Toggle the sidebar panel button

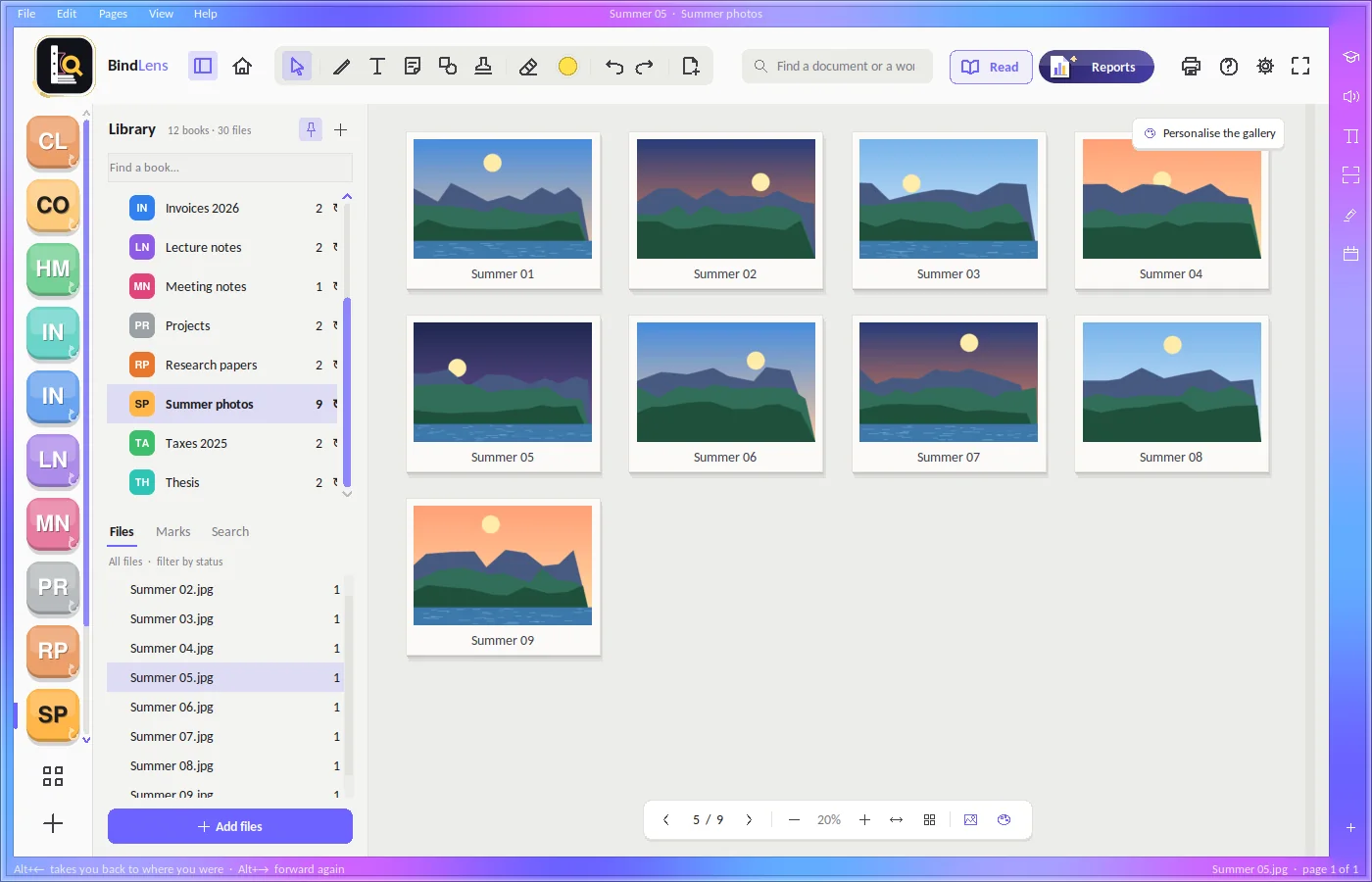coord(203,67)
